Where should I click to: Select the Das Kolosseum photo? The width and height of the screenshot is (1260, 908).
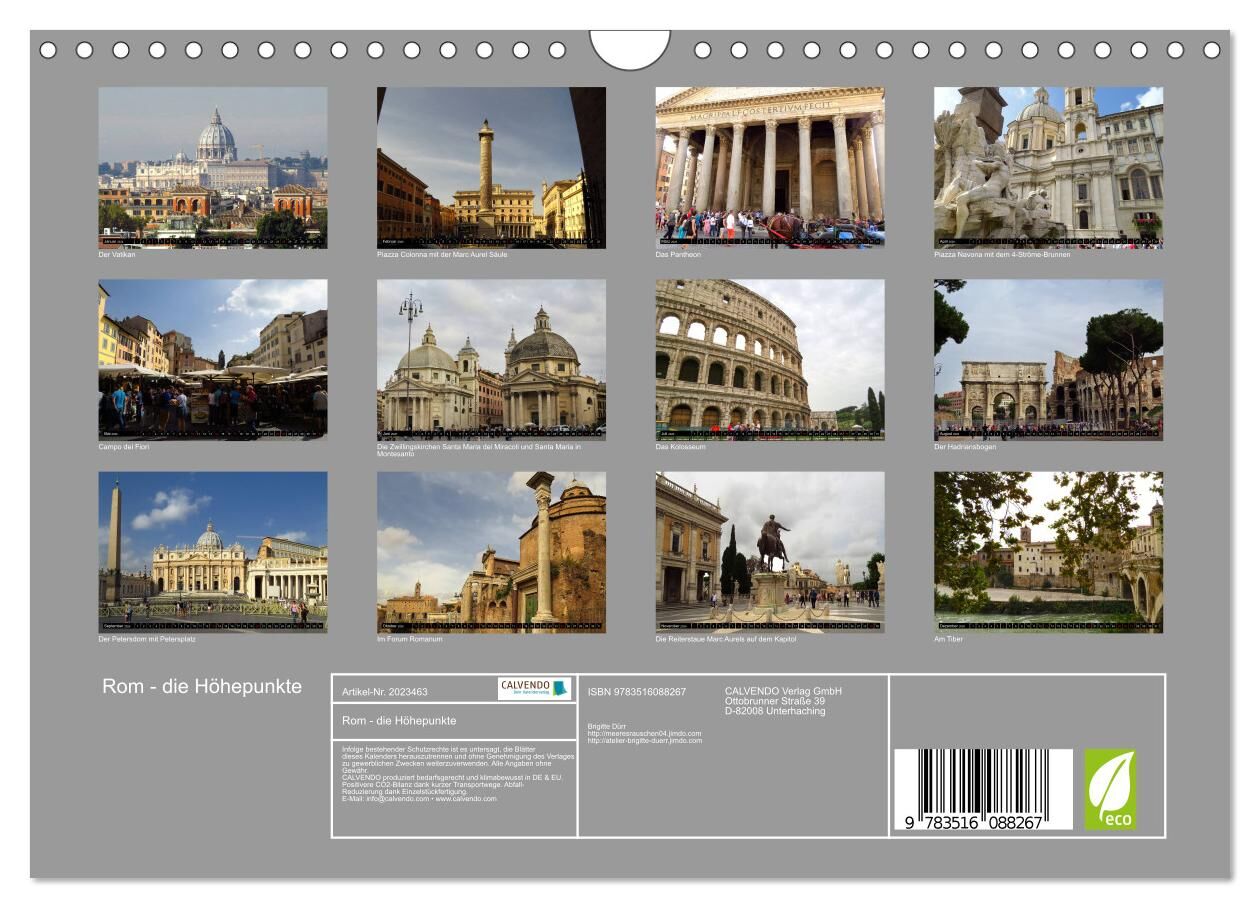pyautogui.click(x=769, y=359)
